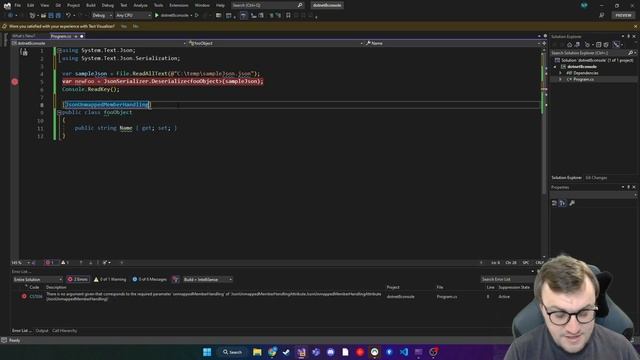Click the editor split window handle
Screen dimensions: 640x360
[544, 43]
